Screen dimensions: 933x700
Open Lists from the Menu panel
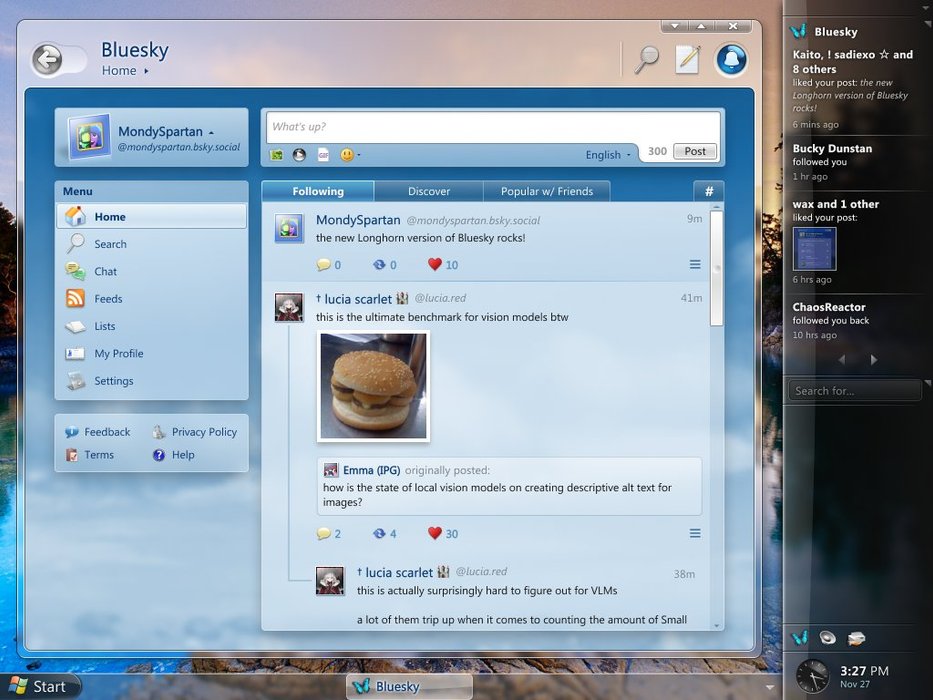coord(152,326)
